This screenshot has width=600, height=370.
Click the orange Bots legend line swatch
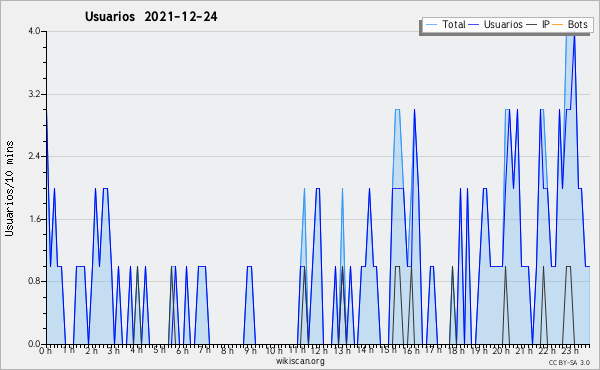click(x=558, y=25)
